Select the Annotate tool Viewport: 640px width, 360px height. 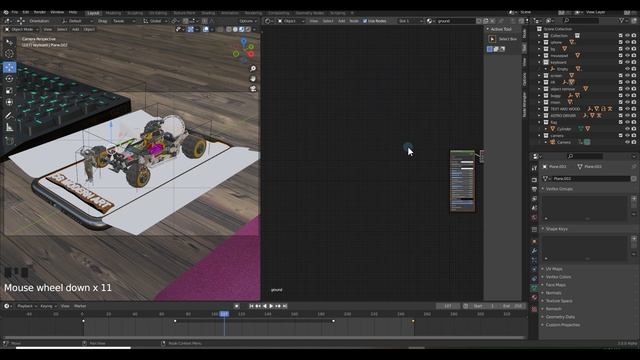[9, 116]
